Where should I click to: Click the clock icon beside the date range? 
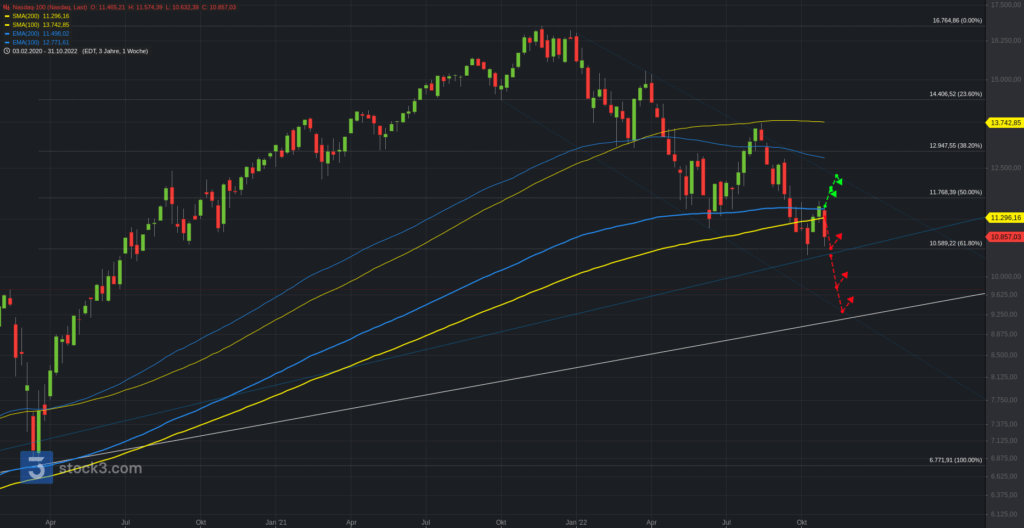(x=7, y=51)
